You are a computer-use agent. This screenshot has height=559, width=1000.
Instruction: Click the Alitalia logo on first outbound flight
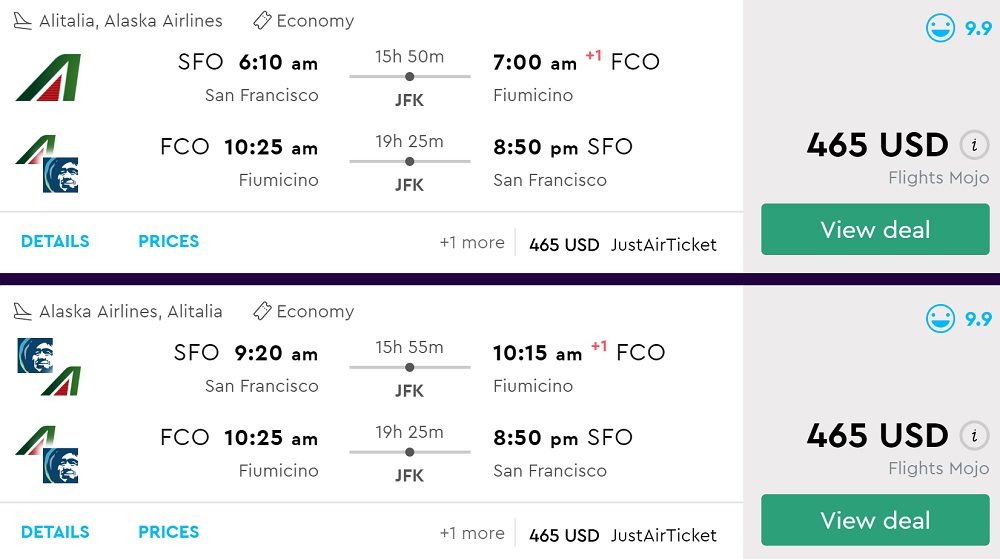(x=48, y=78)
